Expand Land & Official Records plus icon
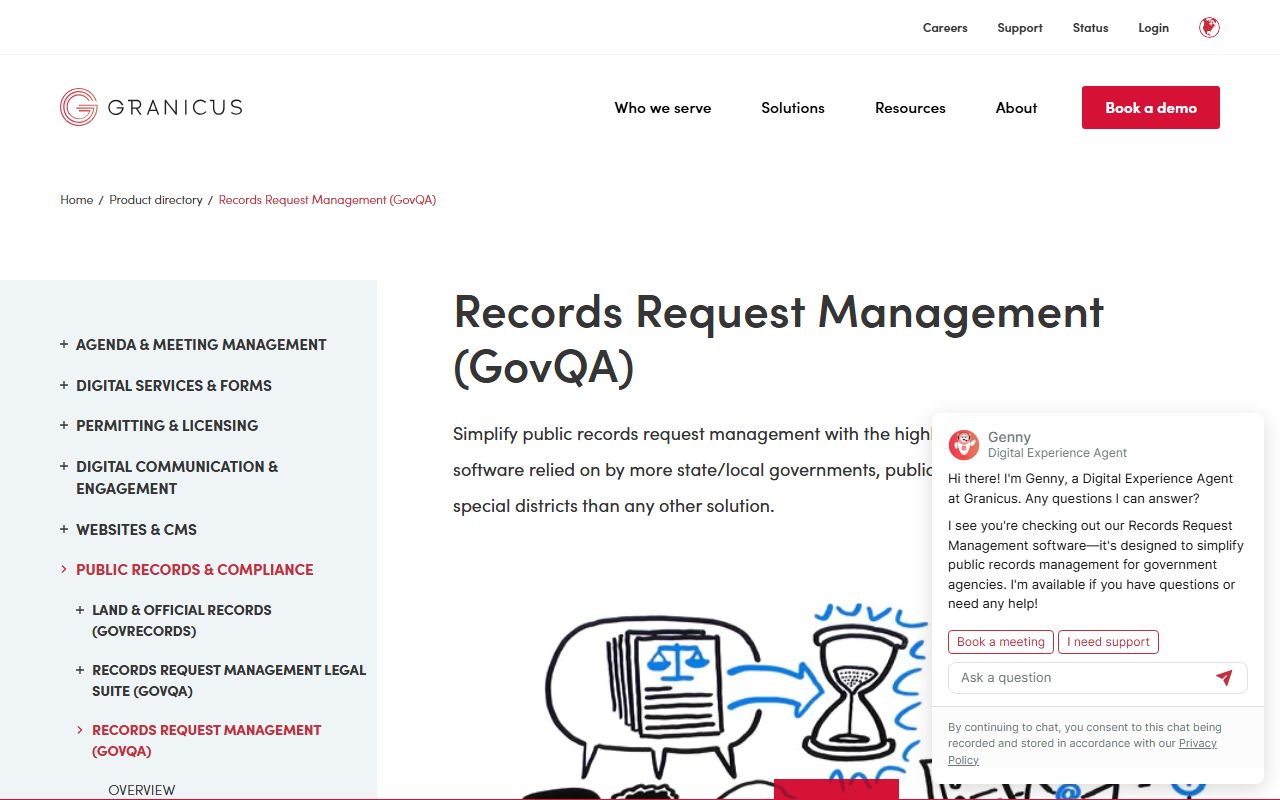The height and width of the screenshot is (800, 1280). (80, 609)
